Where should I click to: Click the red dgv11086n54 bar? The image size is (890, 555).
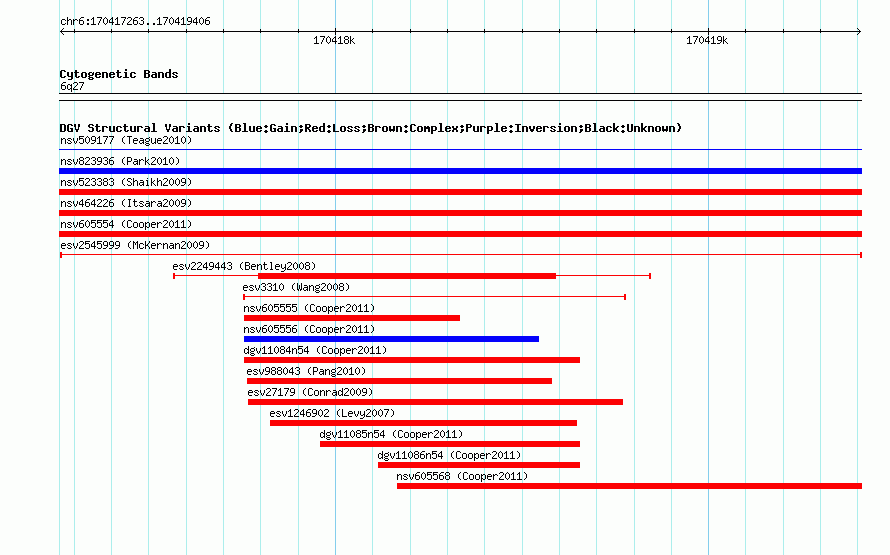tap(478, 465)
